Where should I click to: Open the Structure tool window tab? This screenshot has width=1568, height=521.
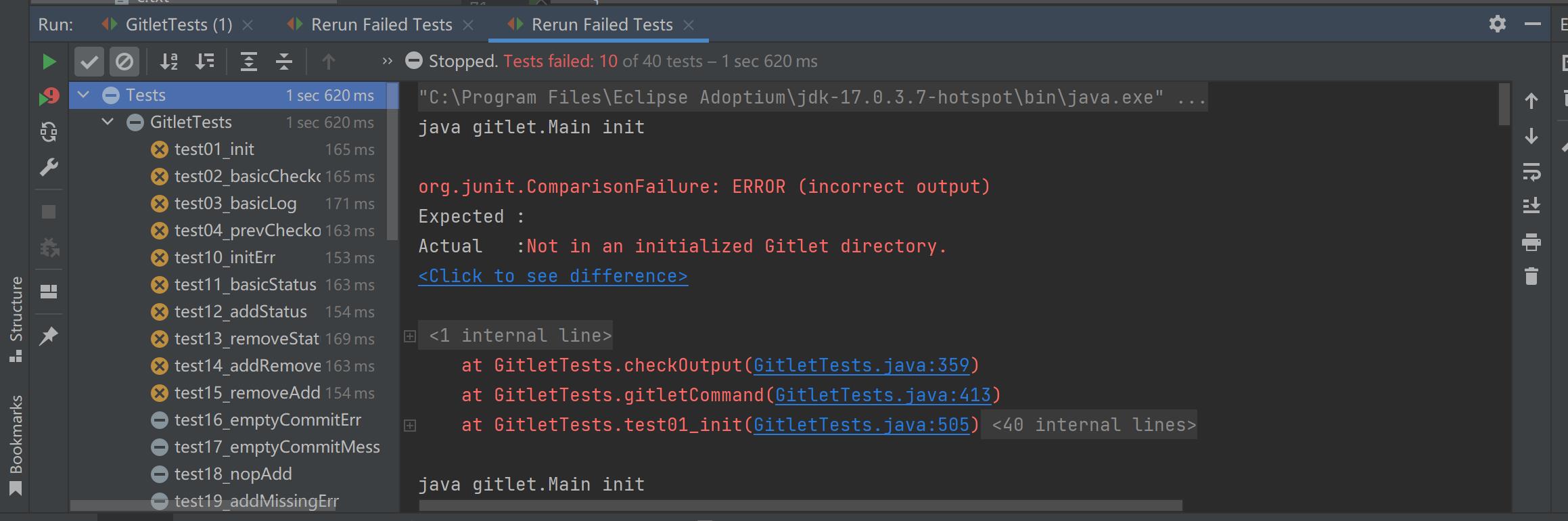coord(16,318)
